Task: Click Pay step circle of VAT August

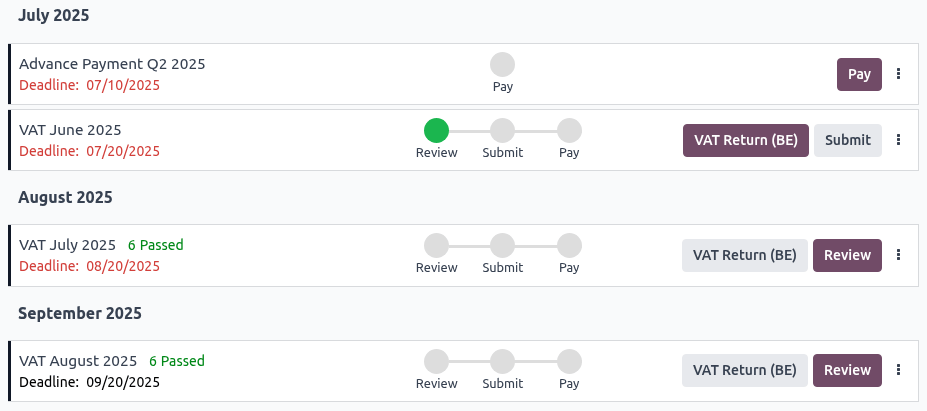Action: click(x=569, y=361)
